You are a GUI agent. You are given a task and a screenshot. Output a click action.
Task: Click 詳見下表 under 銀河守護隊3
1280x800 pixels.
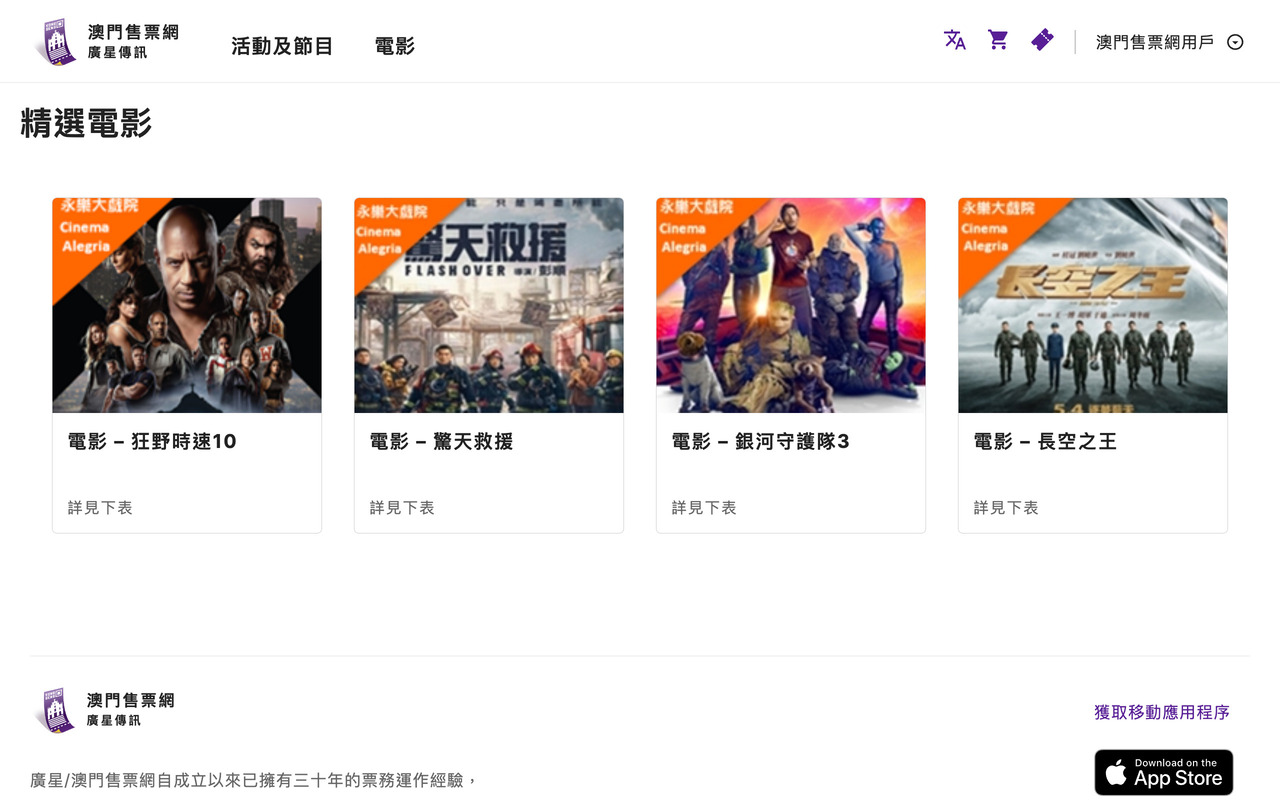tap(704, 508)
